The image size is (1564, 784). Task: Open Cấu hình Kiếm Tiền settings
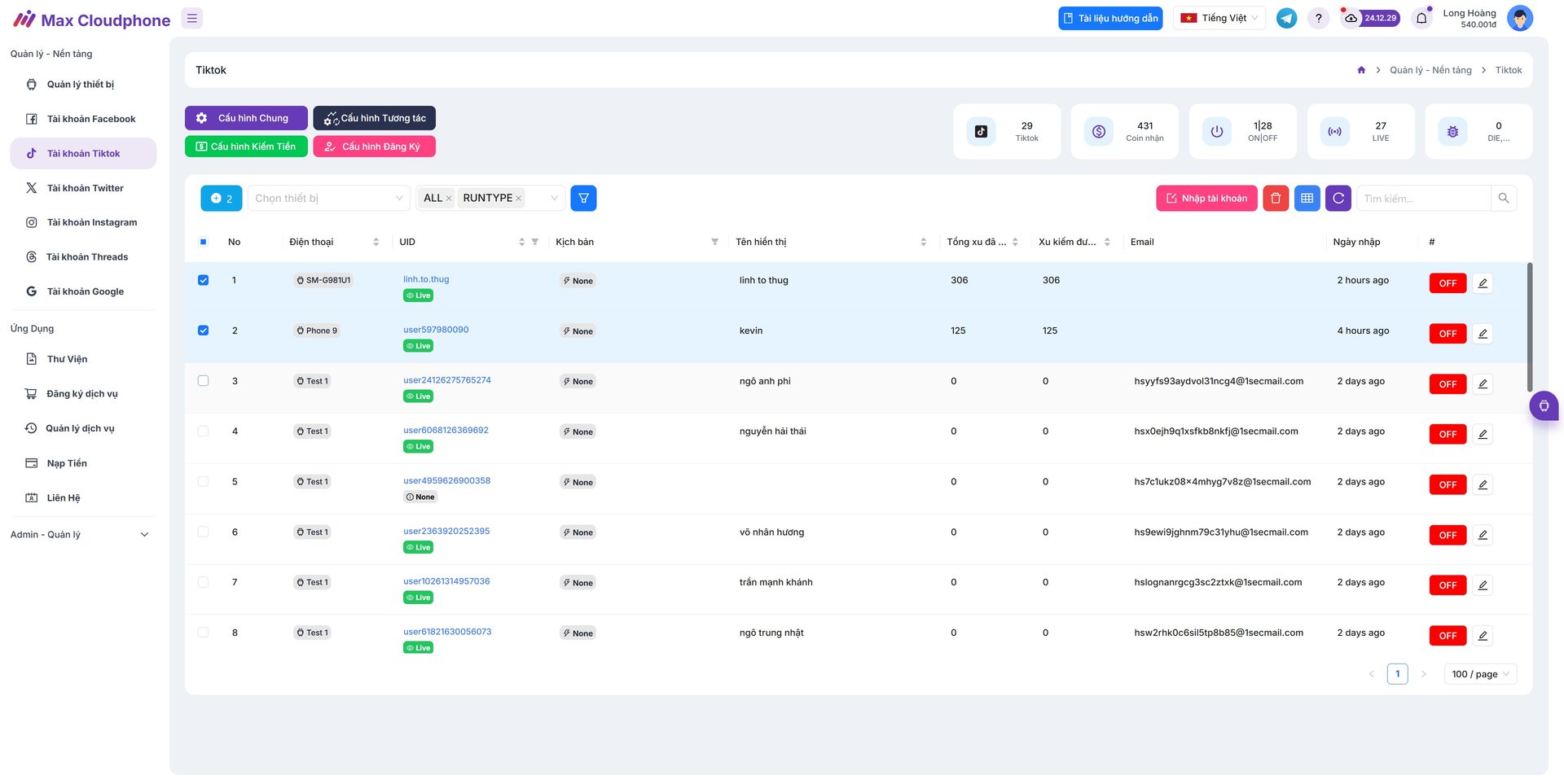tap(246, 147)
